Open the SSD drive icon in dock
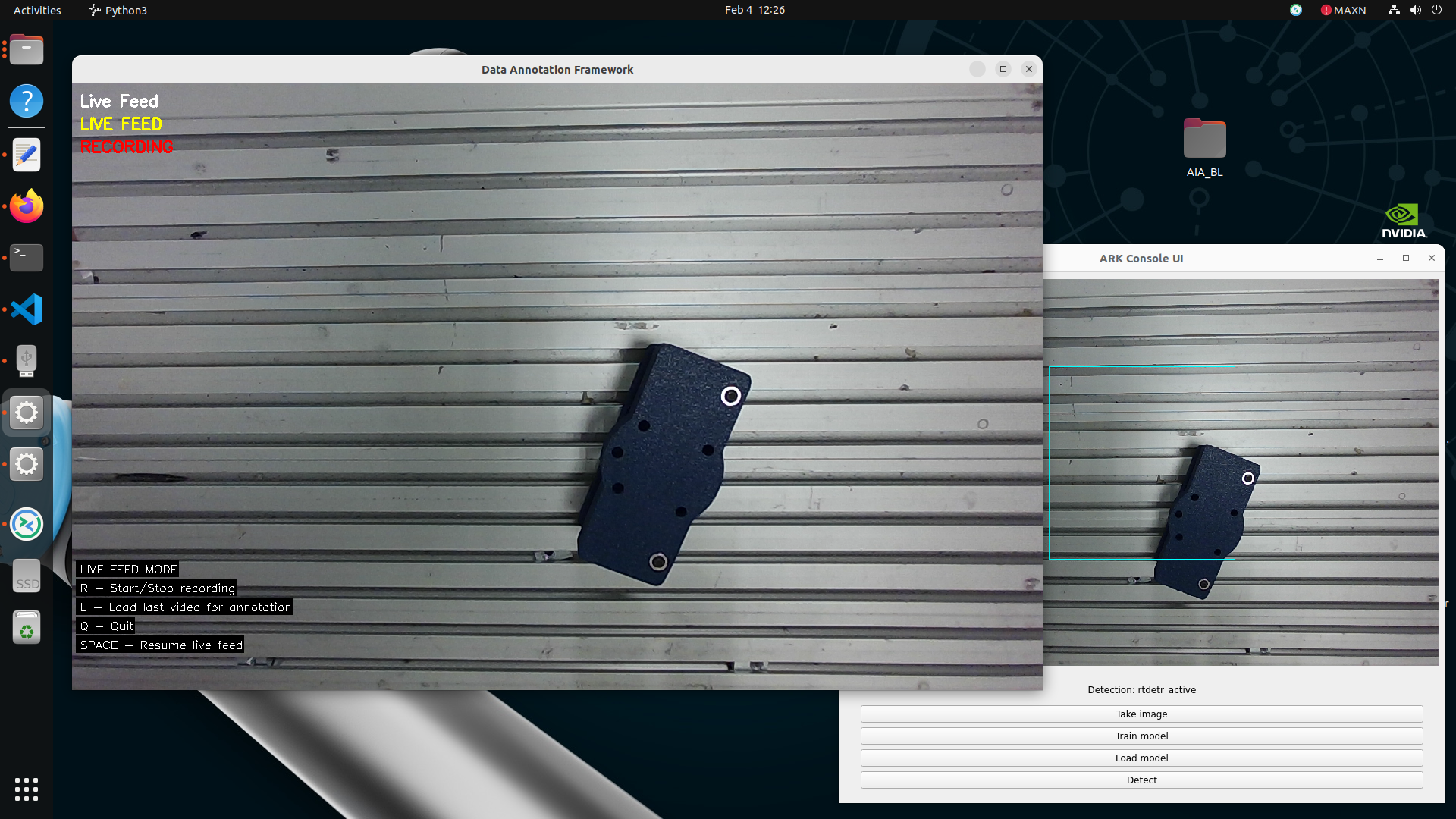 click(x=27, y=576)
